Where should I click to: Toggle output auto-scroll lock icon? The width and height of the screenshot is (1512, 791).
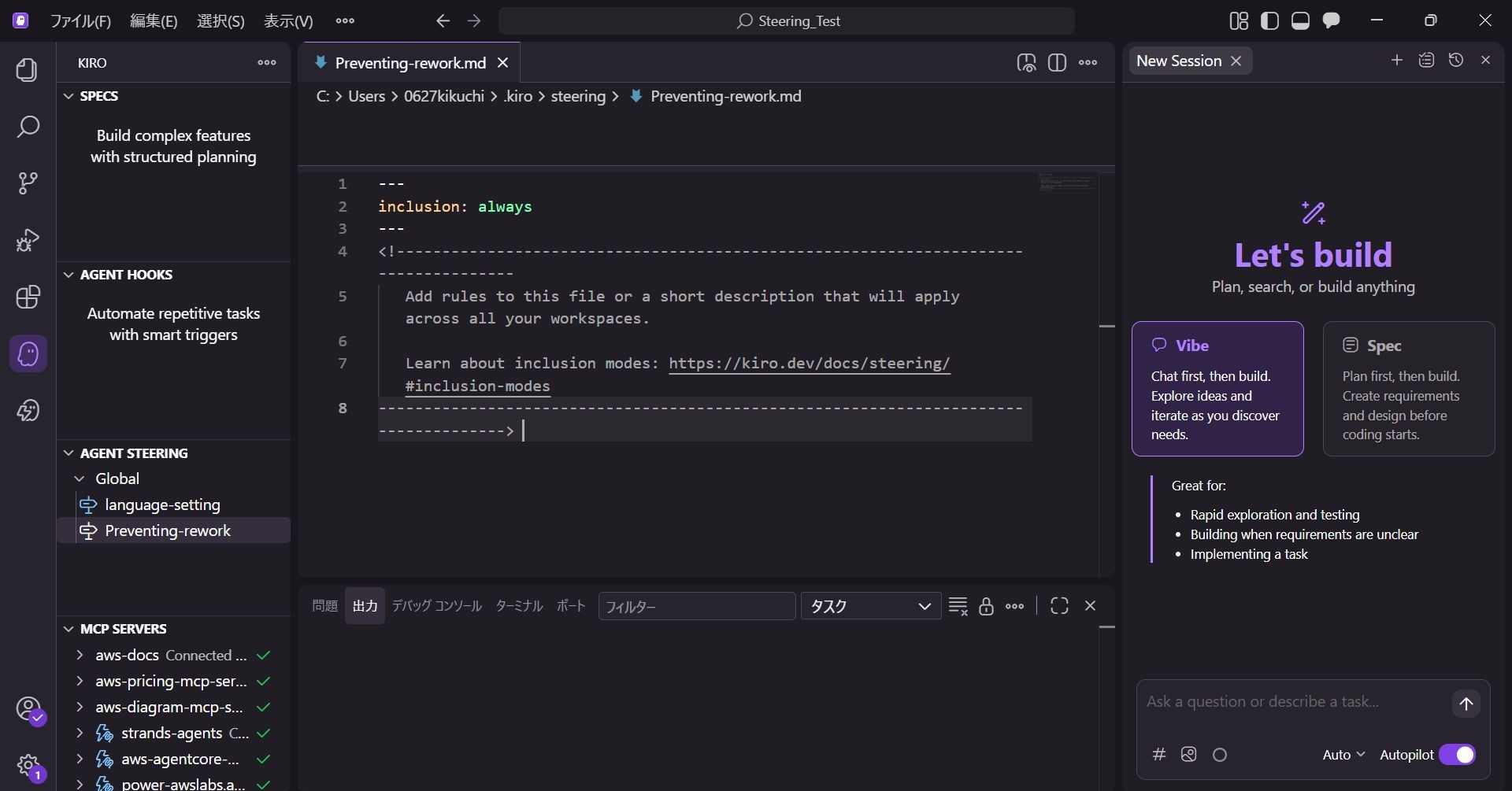986,606
